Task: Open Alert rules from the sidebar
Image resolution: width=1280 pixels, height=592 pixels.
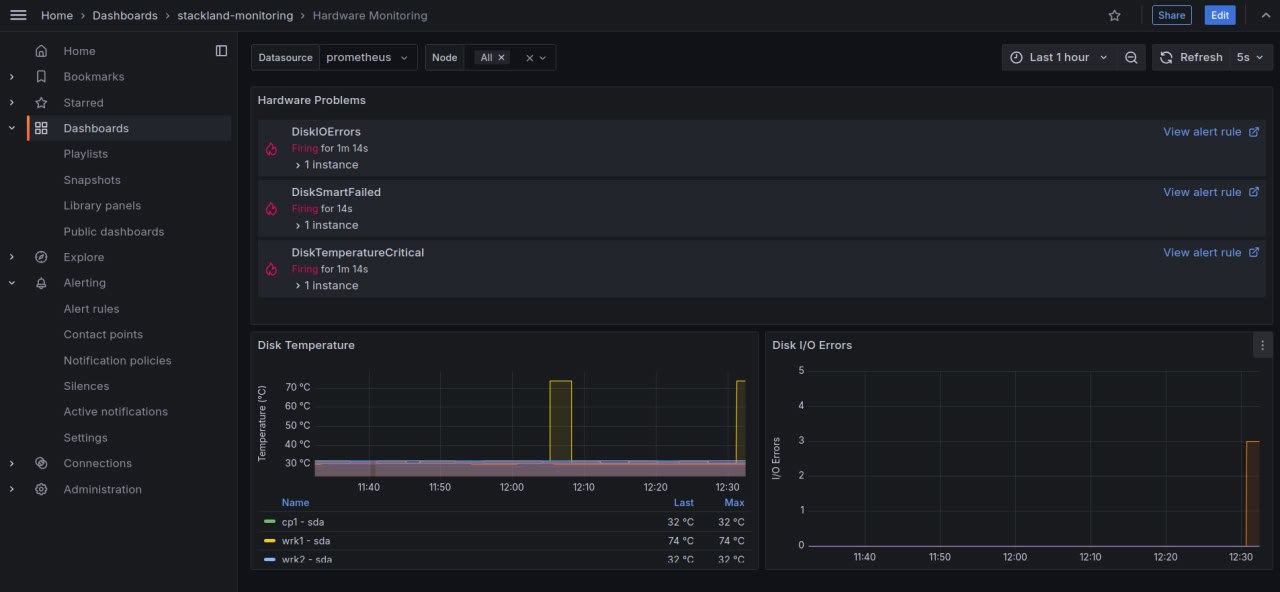Action: 91,308
